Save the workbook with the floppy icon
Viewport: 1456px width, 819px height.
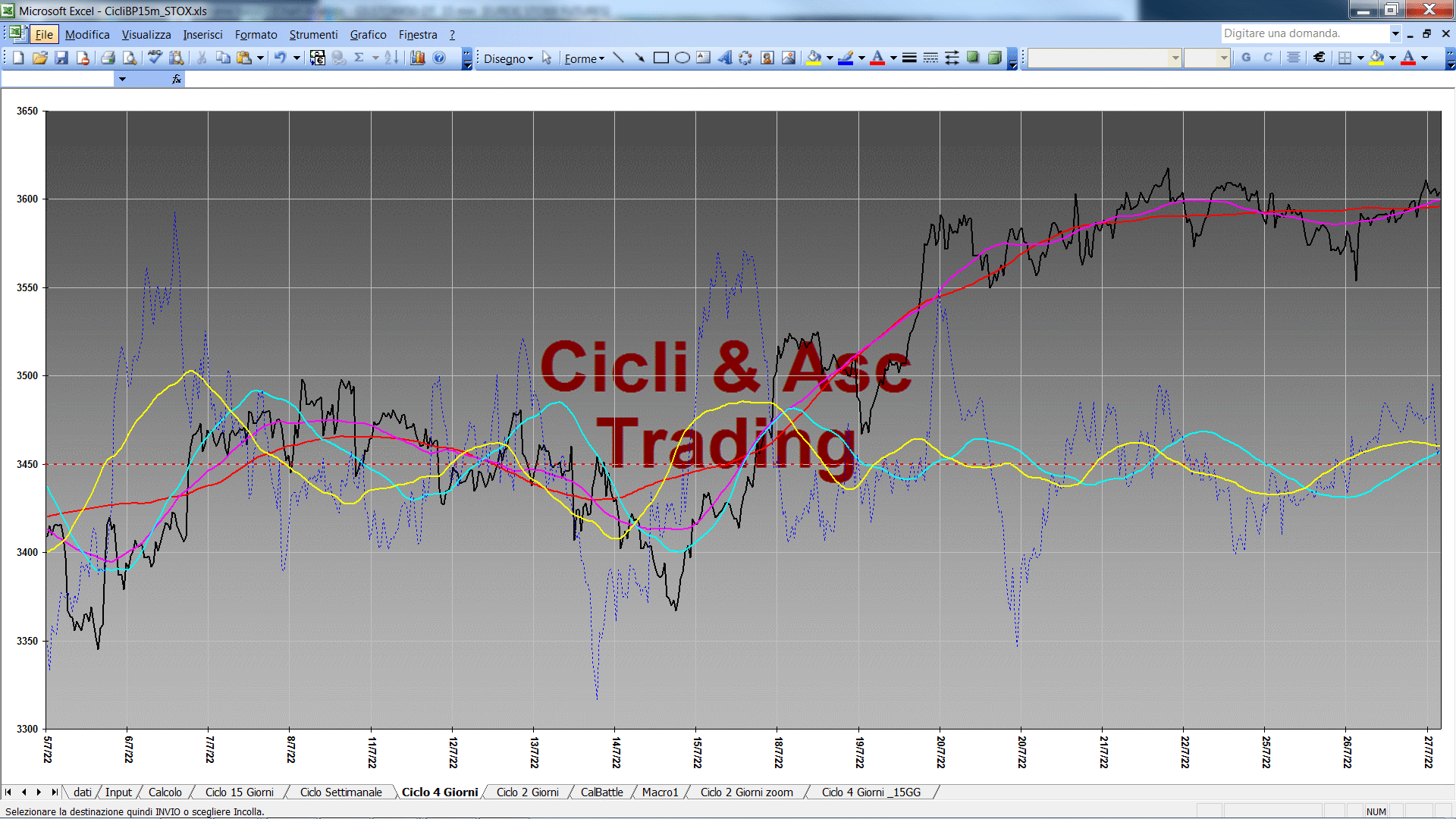61,58
